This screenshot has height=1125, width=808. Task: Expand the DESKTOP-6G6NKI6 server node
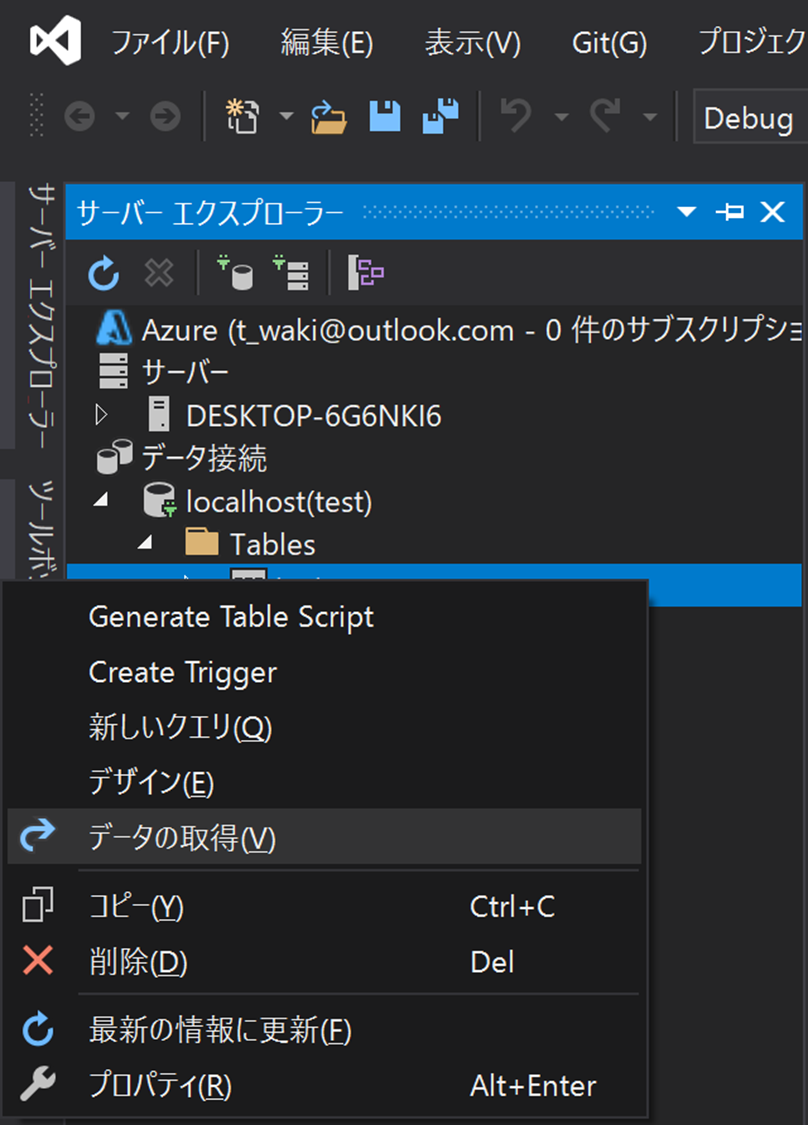(x=101, y=415)
